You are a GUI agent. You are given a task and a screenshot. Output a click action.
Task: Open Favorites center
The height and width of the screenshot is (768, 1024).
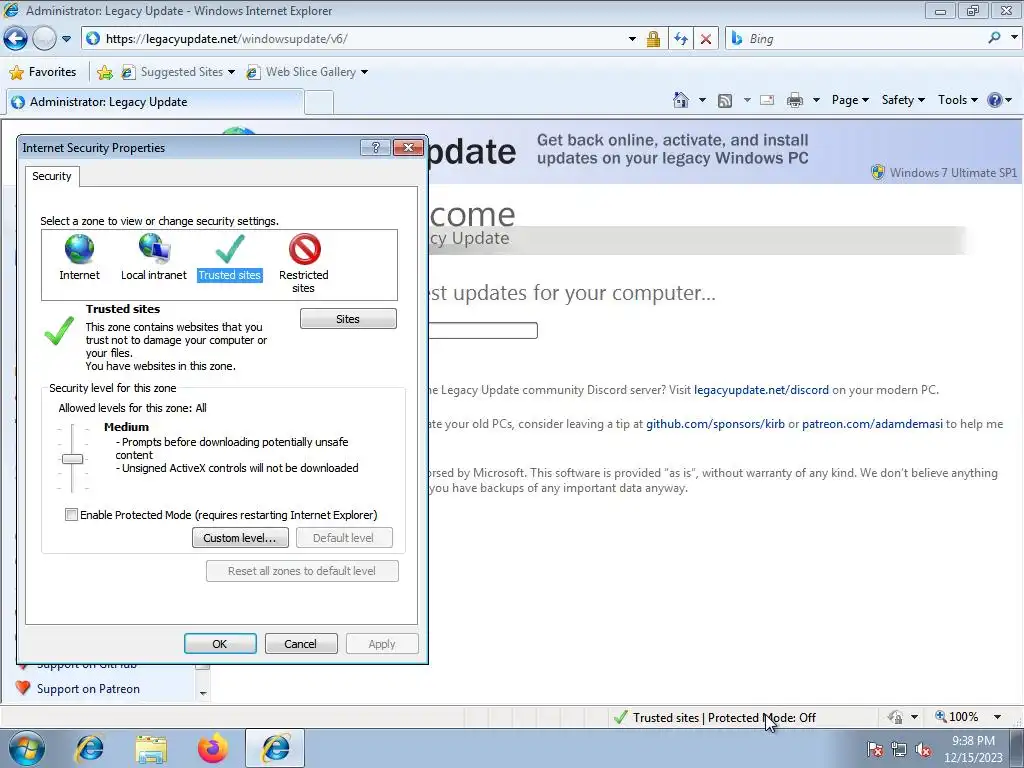pos(43,72)
